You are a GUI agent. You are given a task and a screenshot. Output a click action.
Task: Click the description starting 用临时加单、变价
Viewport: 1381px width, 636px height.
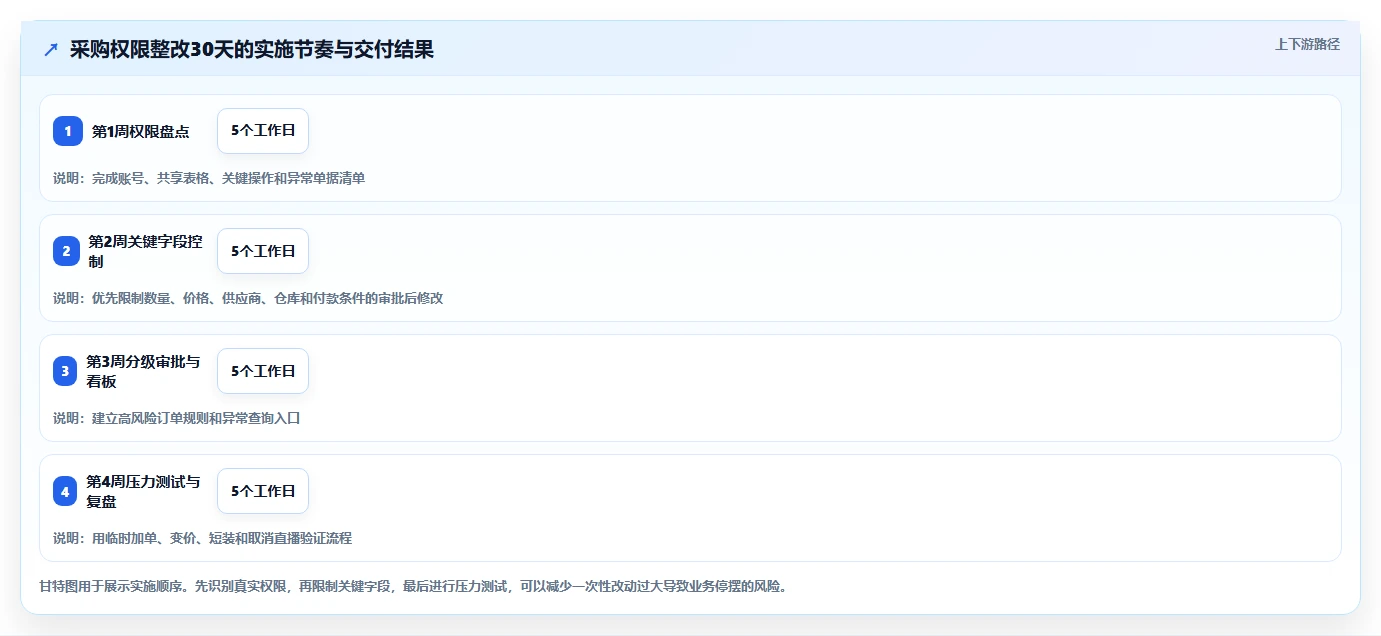pos(203,538)
